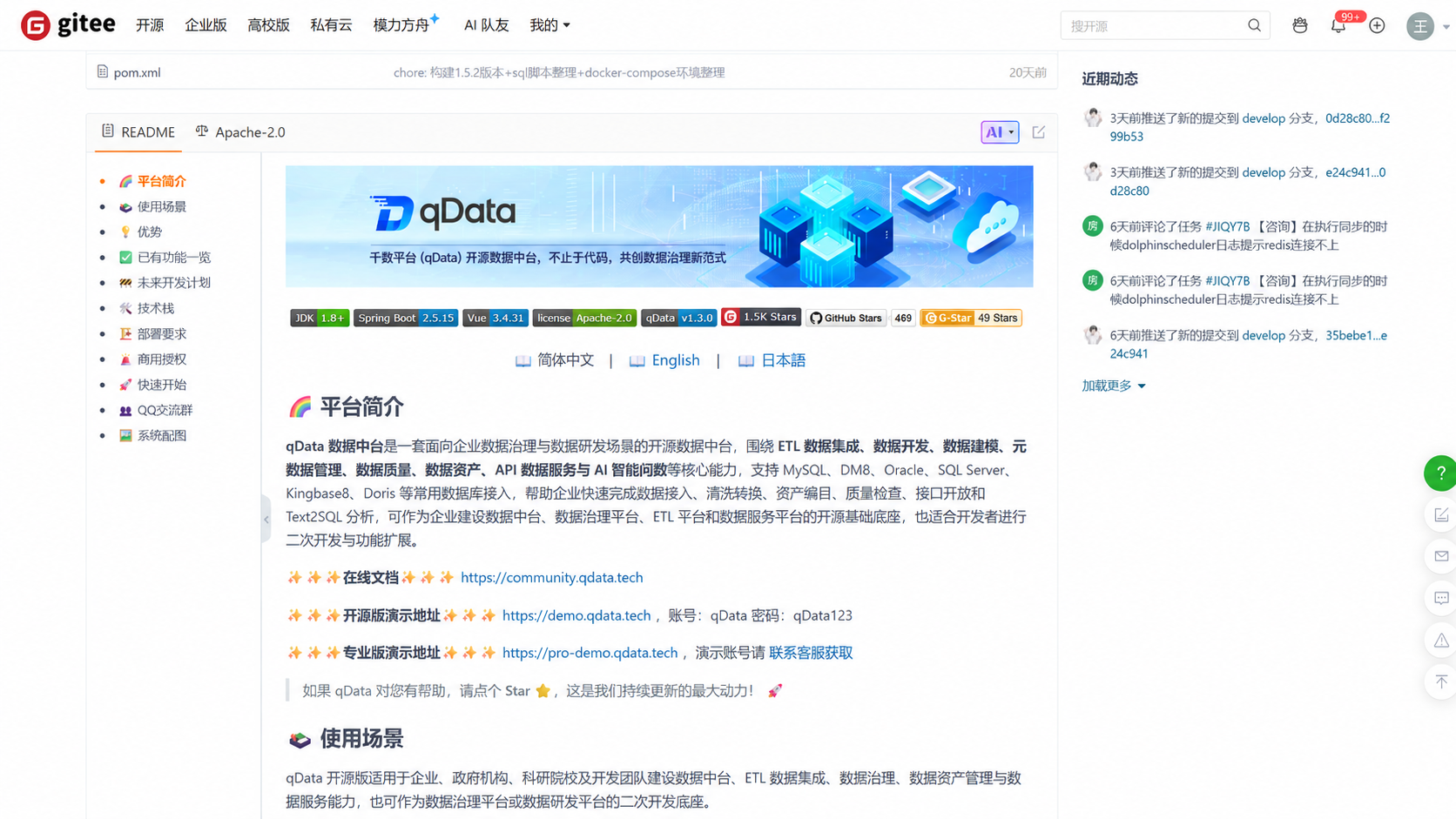This screenshot has width=1456, height=819.
Task: Click the pom.xml file icon
Action: [x=103, y=72]
